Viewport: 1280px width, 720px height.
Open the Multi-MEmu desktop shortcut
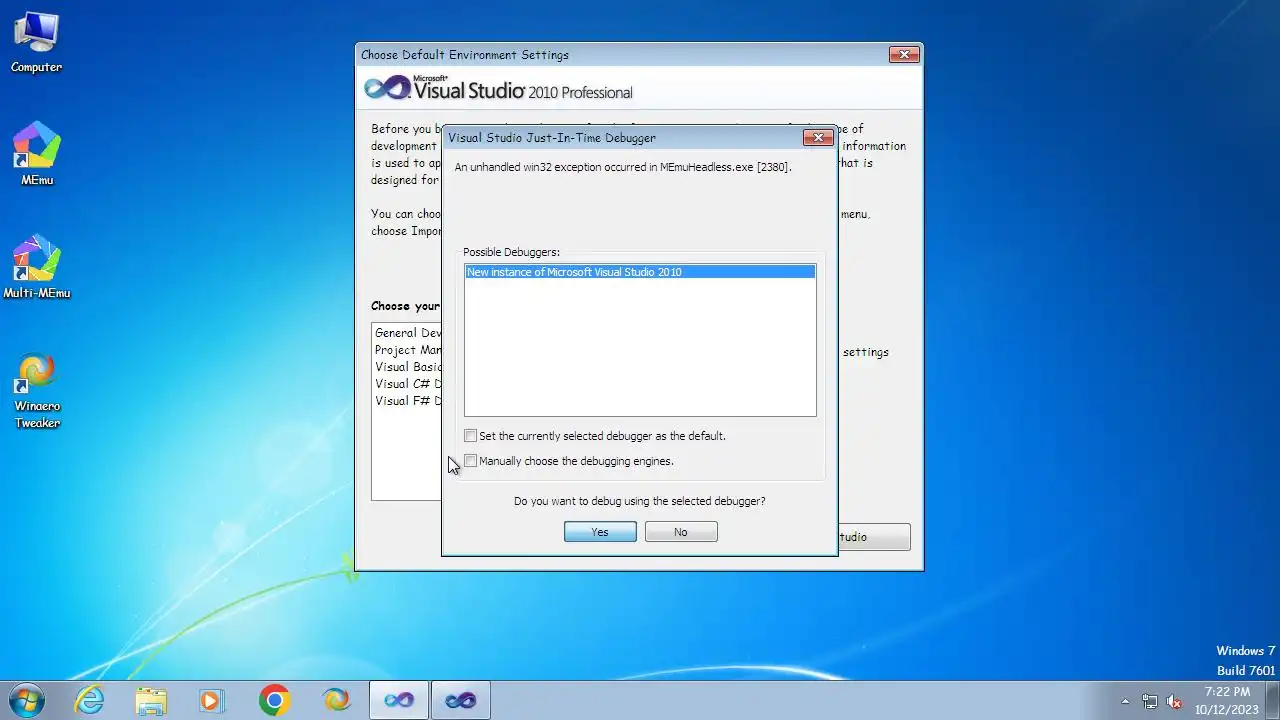coord(37,267)
